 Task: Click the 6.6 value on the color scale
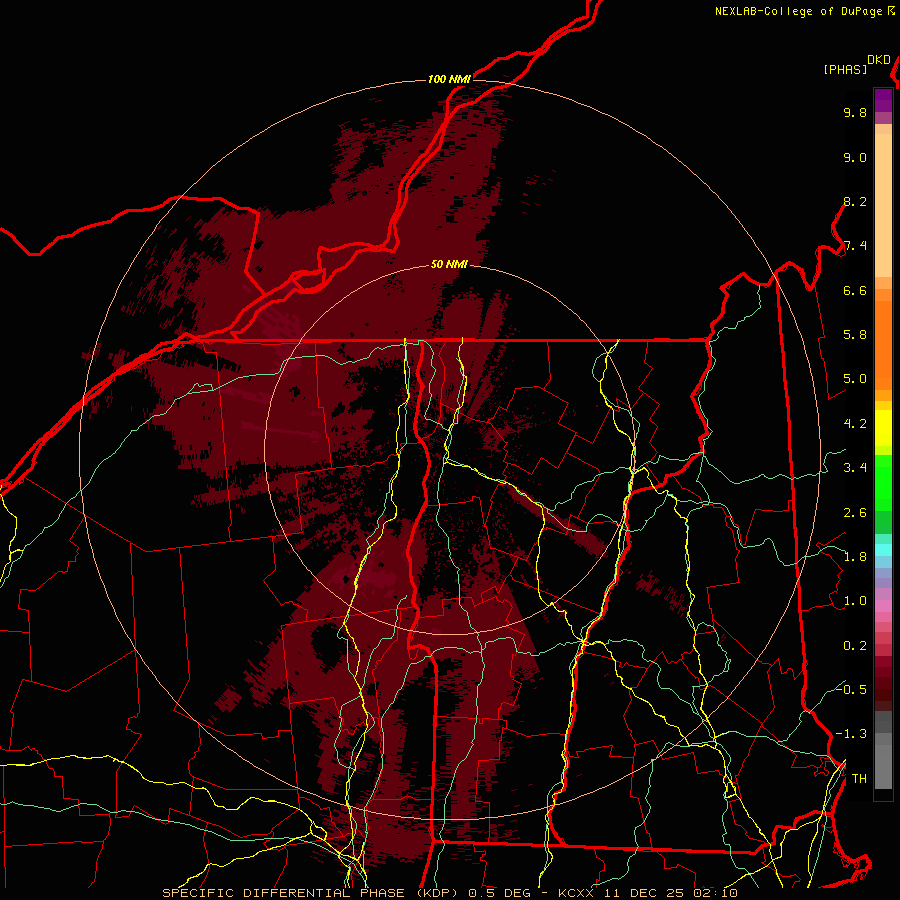(855, 290)
